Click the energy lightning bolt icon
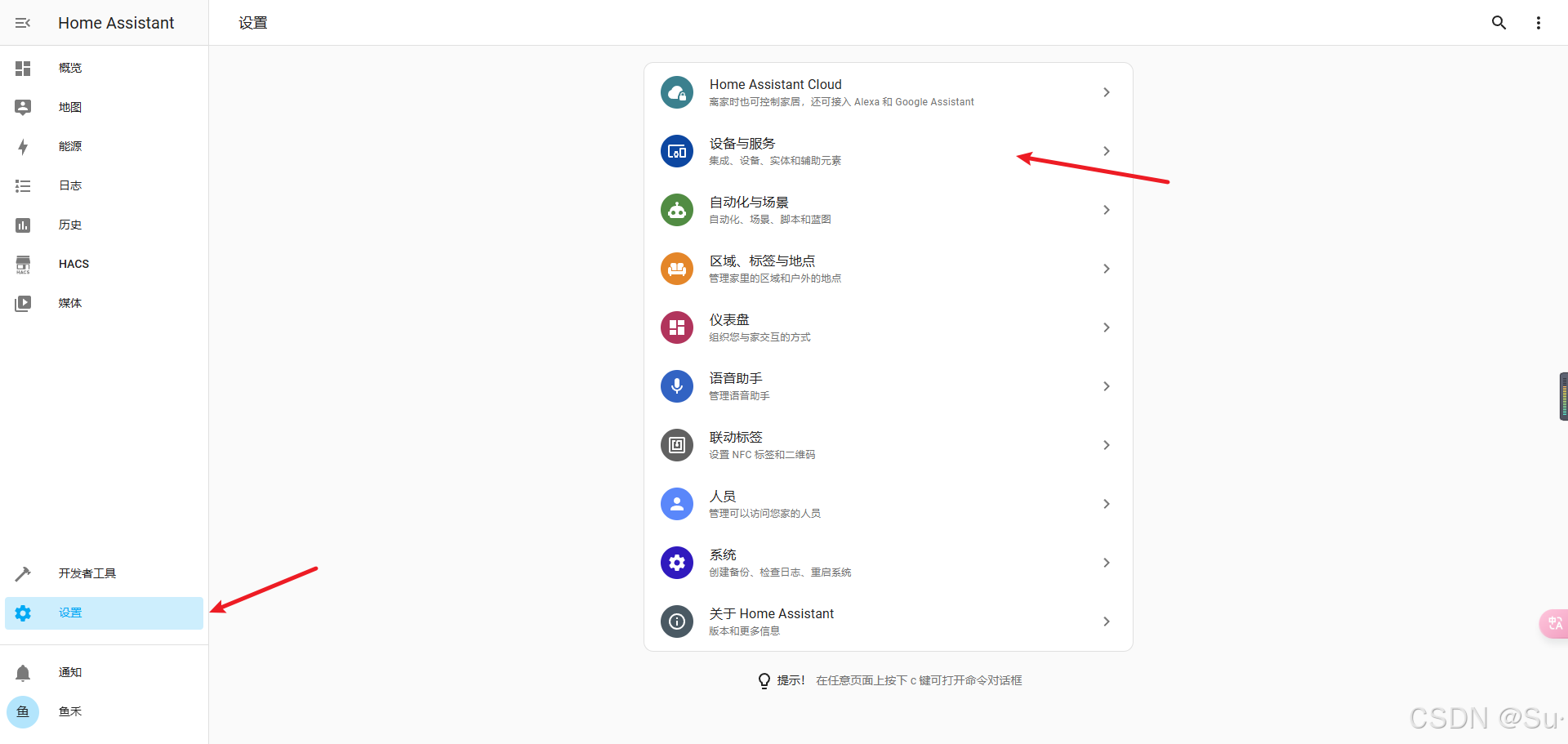The image size is (1568, 744). click(x=23, y=146)
